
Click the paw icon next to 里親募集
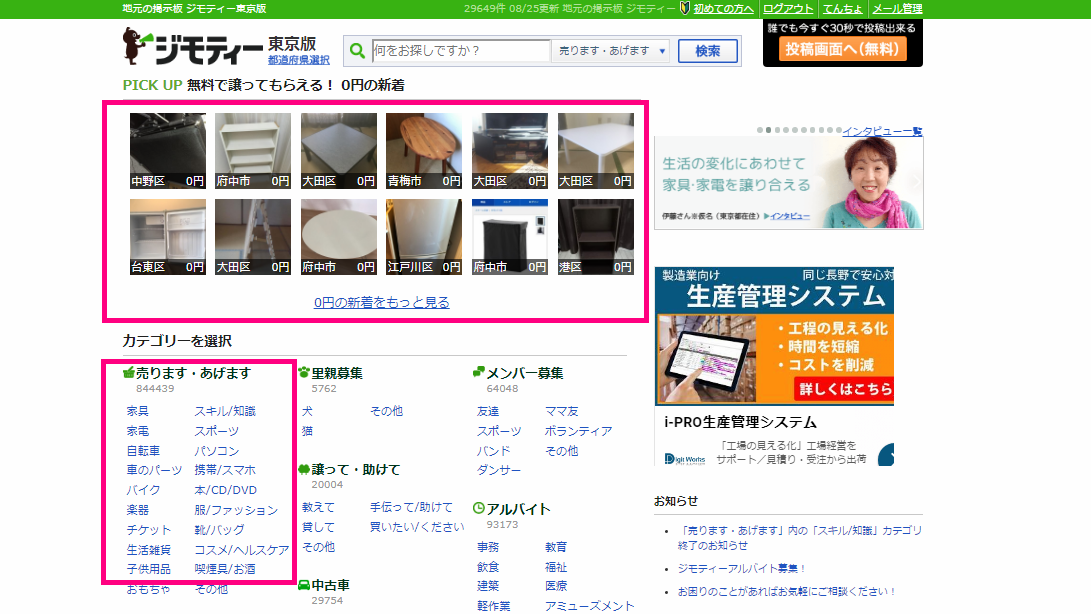304,373
